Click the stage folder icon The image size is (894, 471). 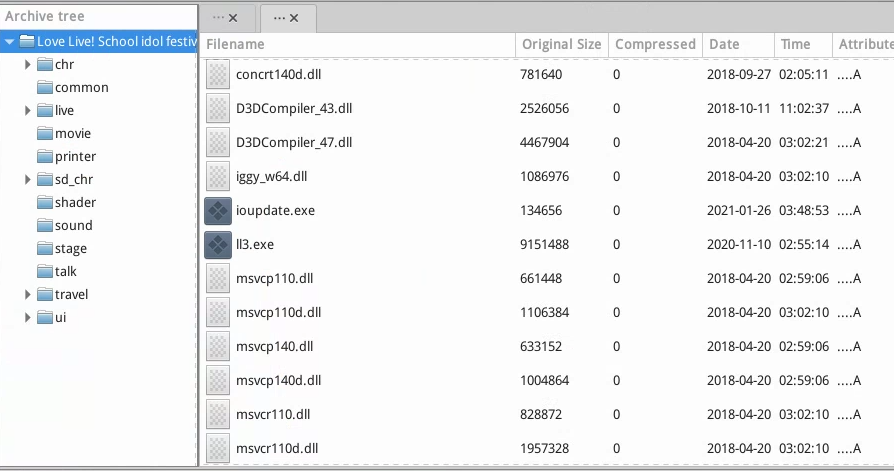45,249
